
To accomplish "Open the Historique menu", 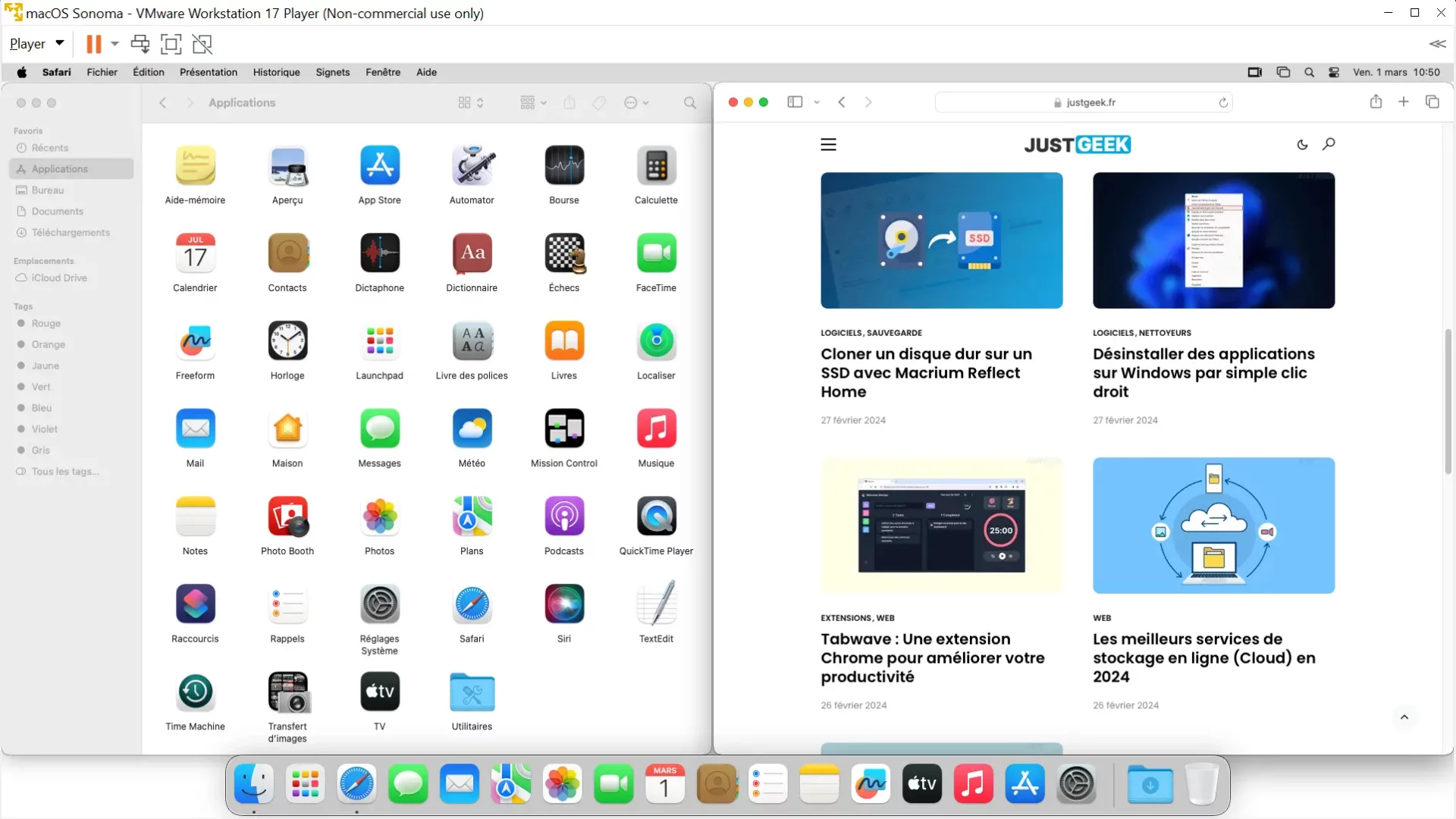I will pyautogui.click(x=276, y=72).
